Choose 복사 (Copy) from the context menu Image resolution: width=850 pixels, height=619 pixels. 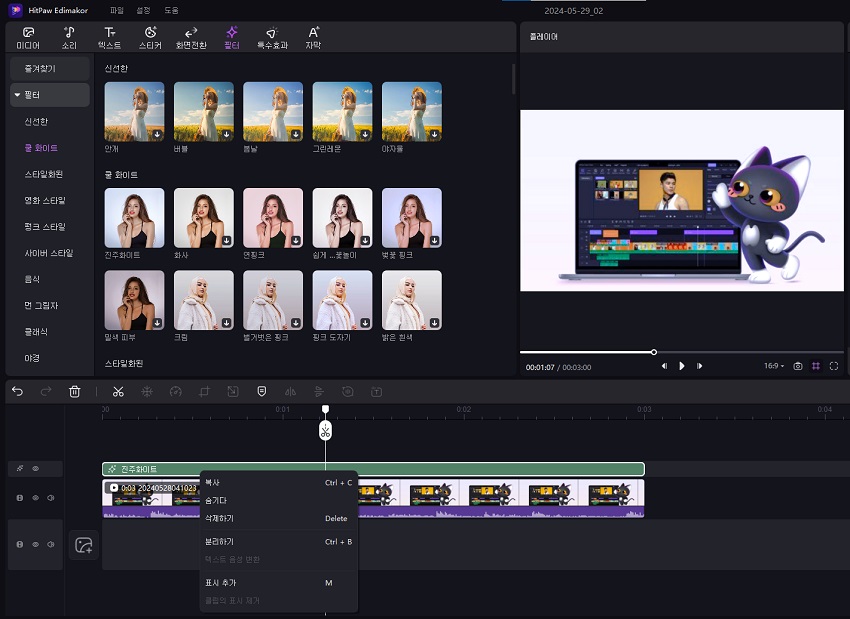click(279, 482)
